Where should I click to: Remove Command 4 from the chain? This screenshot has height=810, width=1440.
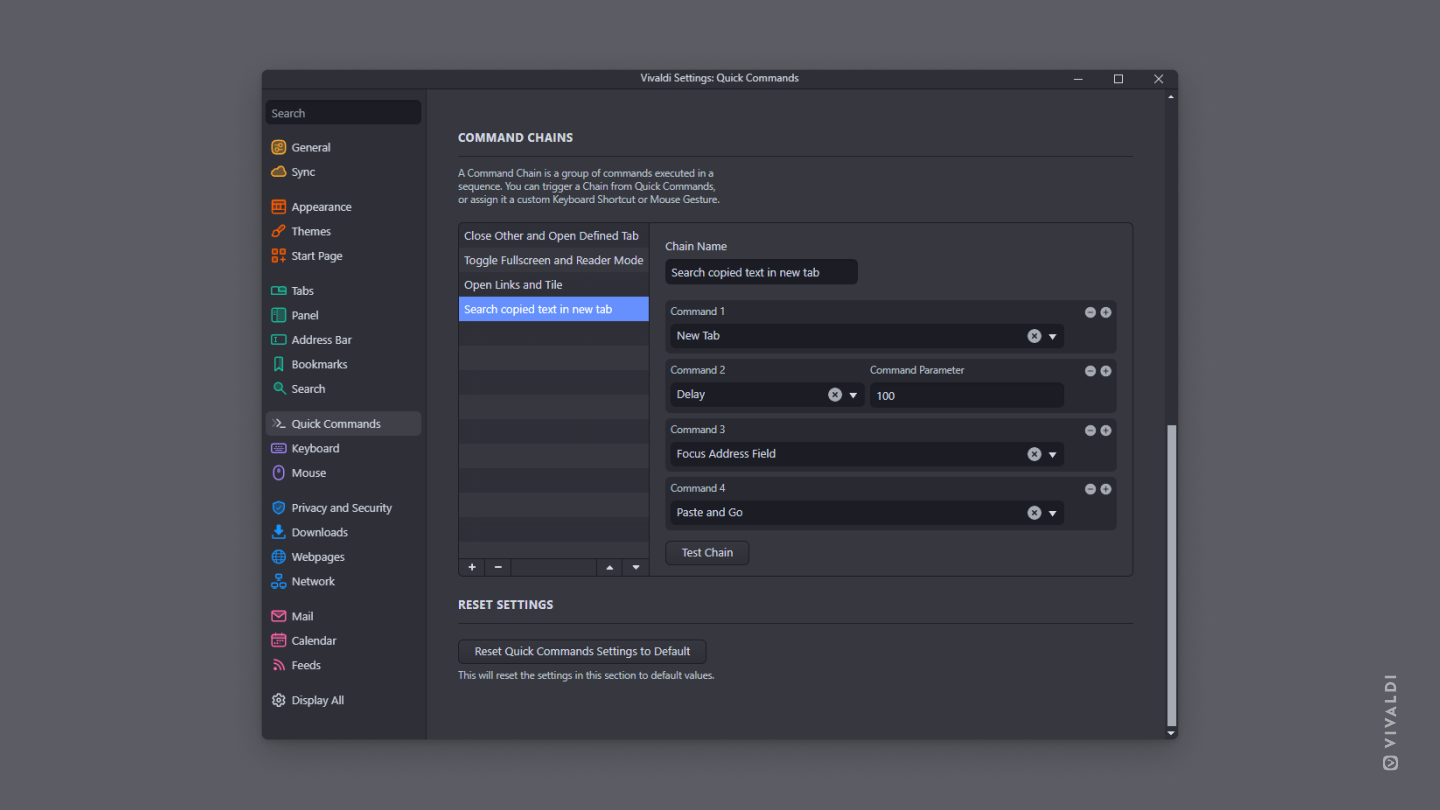pyautogui.click(x=1090, y=489)
